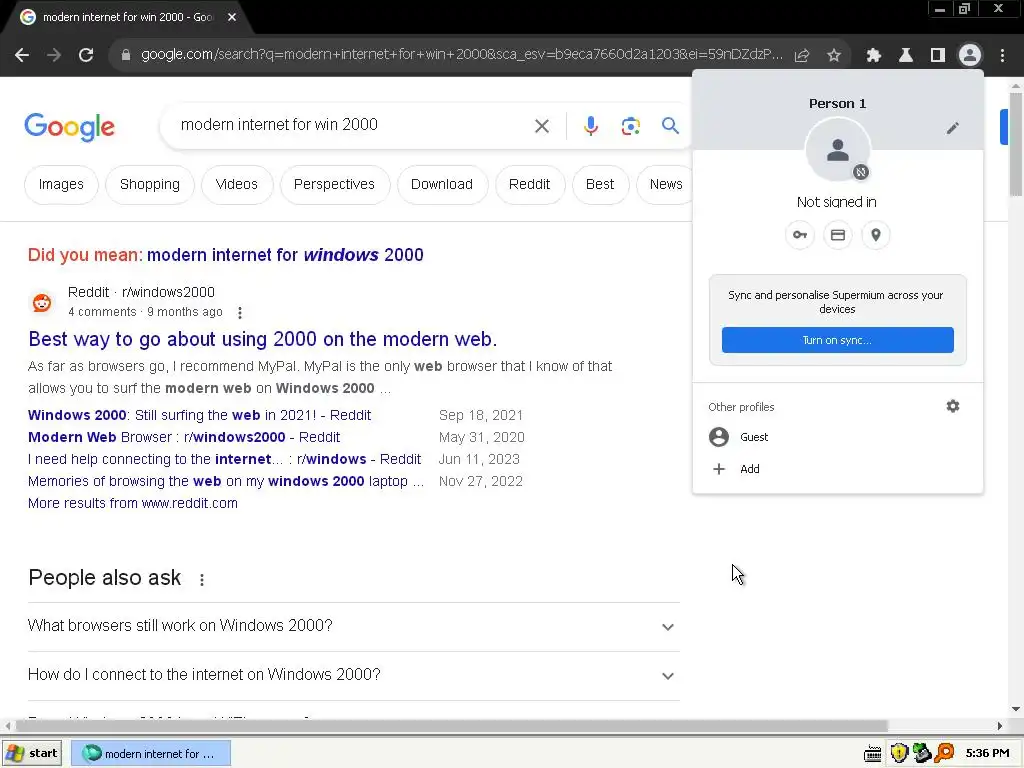The height and width of the screenshot is (768, 1024).
Task: Click the blue button behind profile panel
Action: tap(1004, 127)
